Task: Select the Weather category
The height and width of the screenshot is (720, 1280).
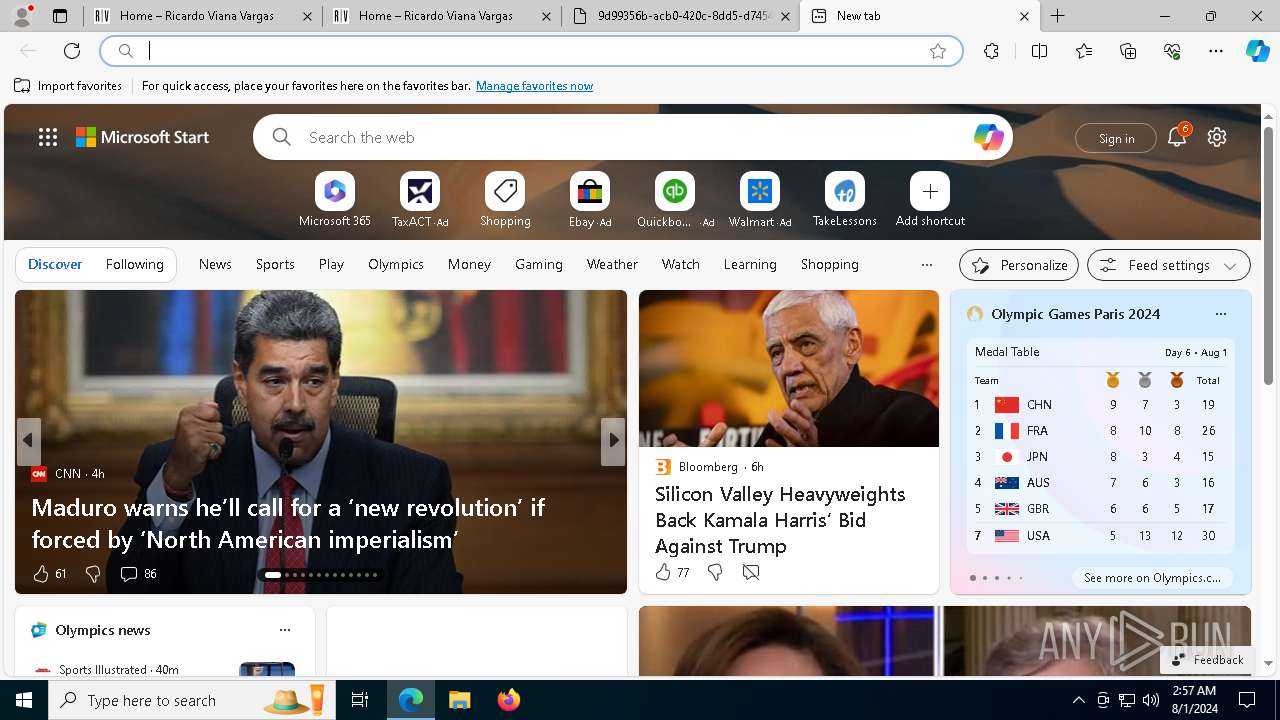Action: (x=612, y=264)
